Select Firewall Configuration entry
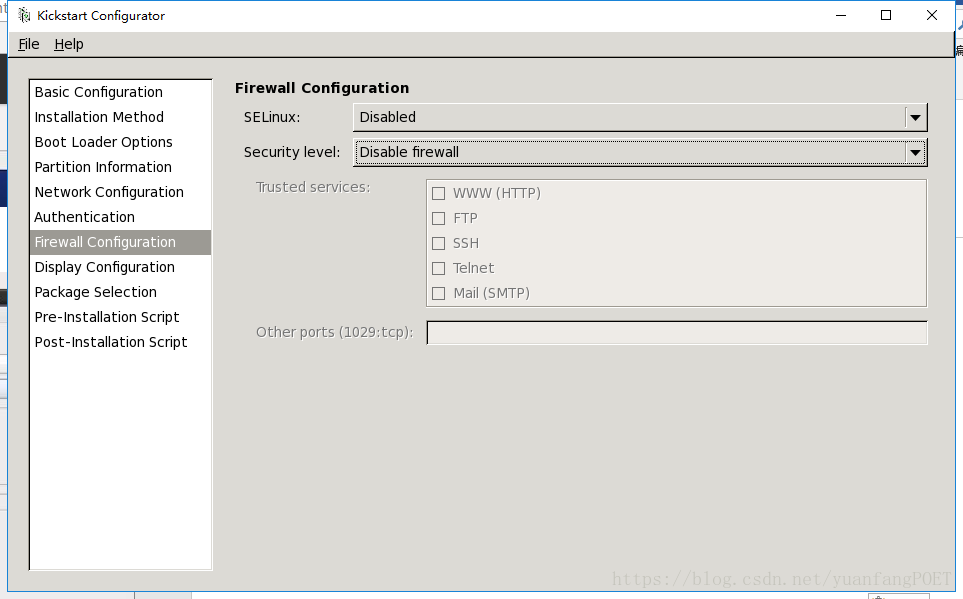This screenshot has height=599, width=963. (120, 242)
